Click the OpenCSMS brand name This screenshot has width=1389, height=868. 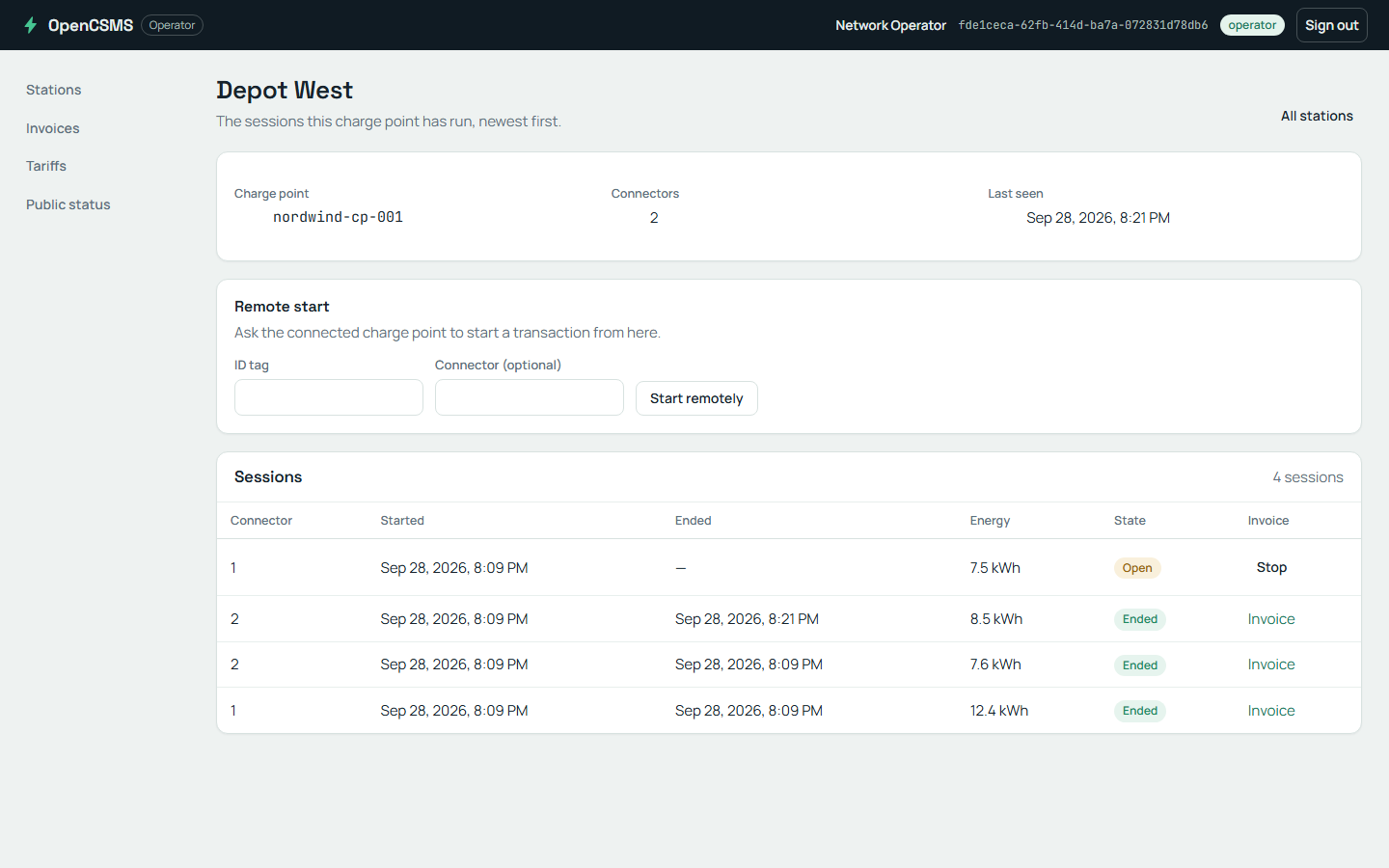click(91, 25)
